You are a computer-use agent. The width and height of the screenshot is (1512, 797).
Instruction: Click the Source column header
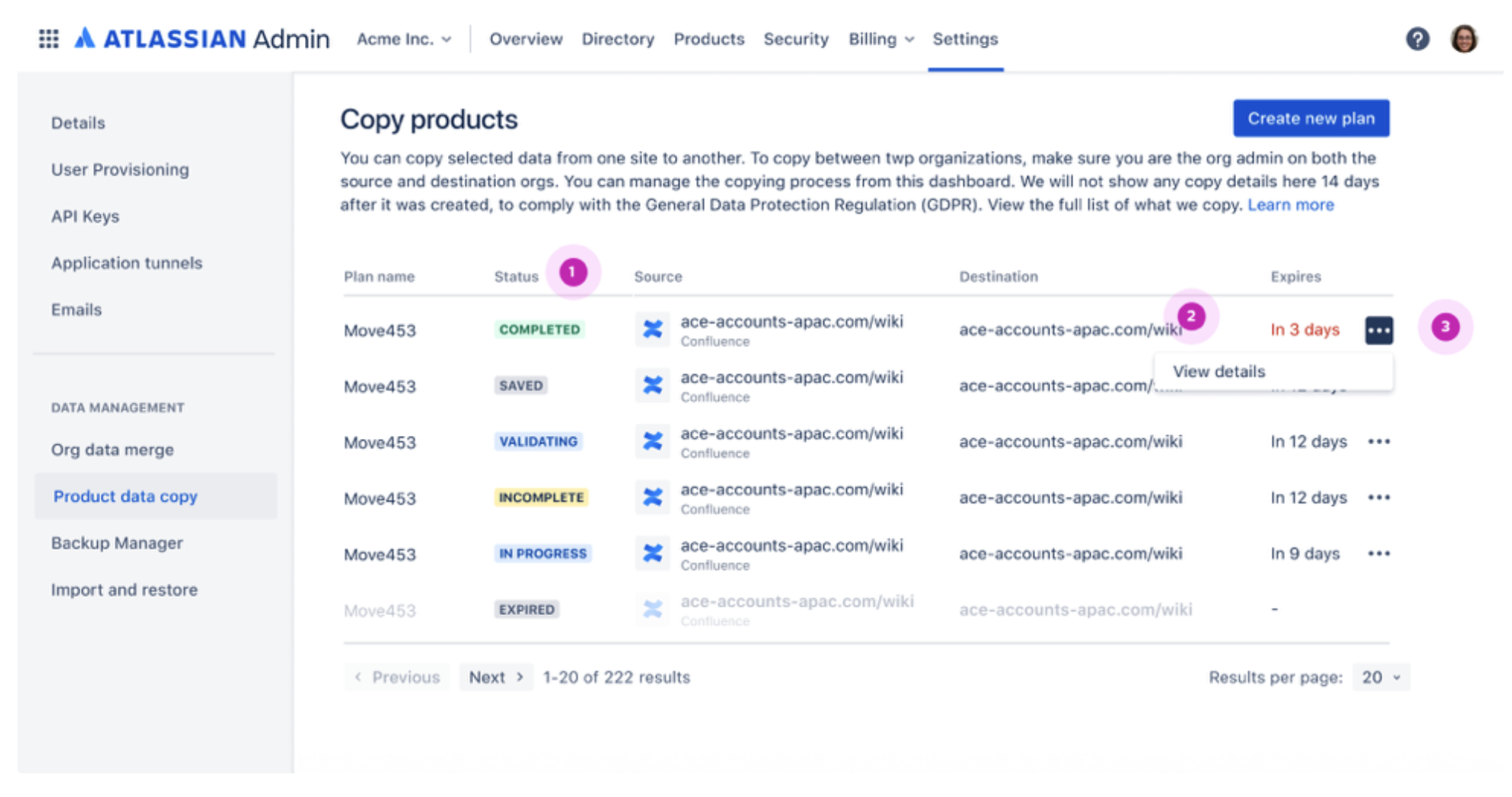tap(658, 277)
